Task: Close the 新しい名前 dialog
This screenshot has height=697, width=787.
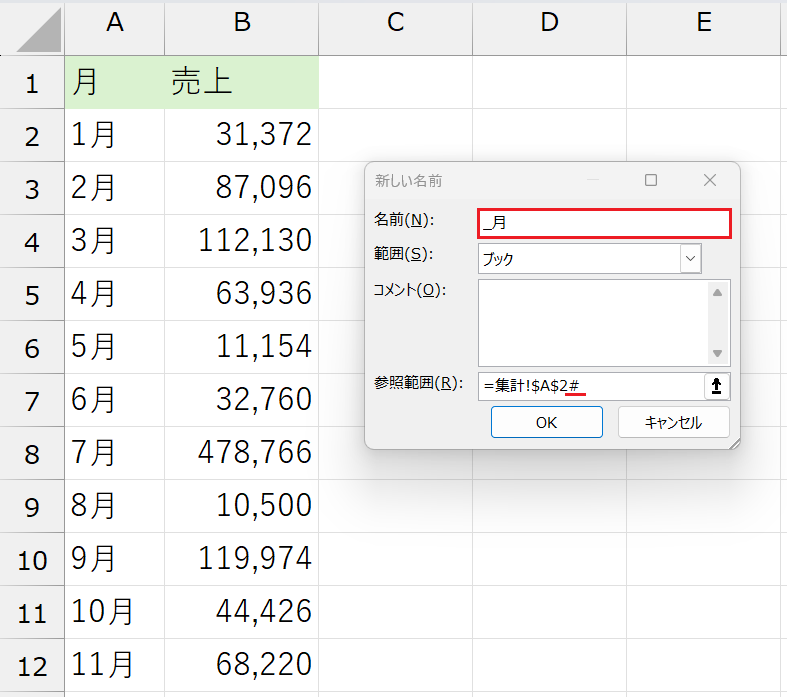Action: pyautogui.click(x=710, y=180)
